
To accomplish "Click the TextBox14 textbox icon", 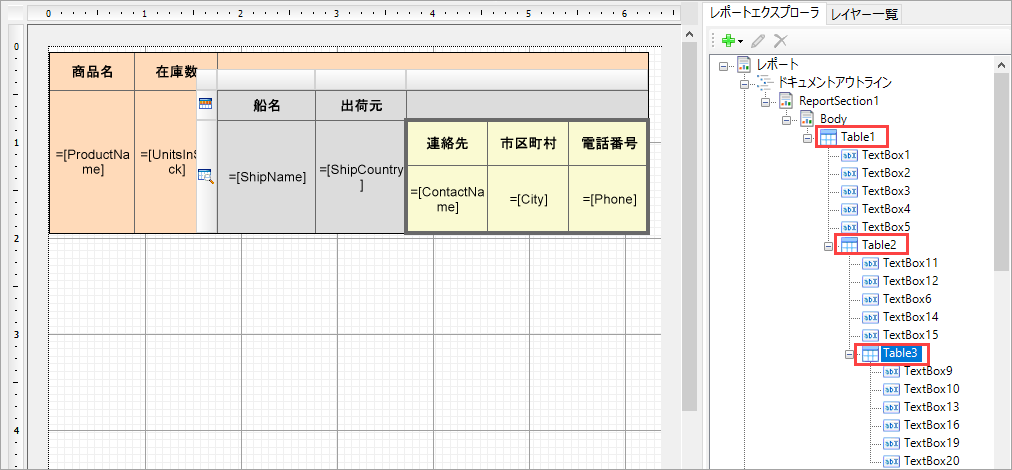I will coord(871,318).
